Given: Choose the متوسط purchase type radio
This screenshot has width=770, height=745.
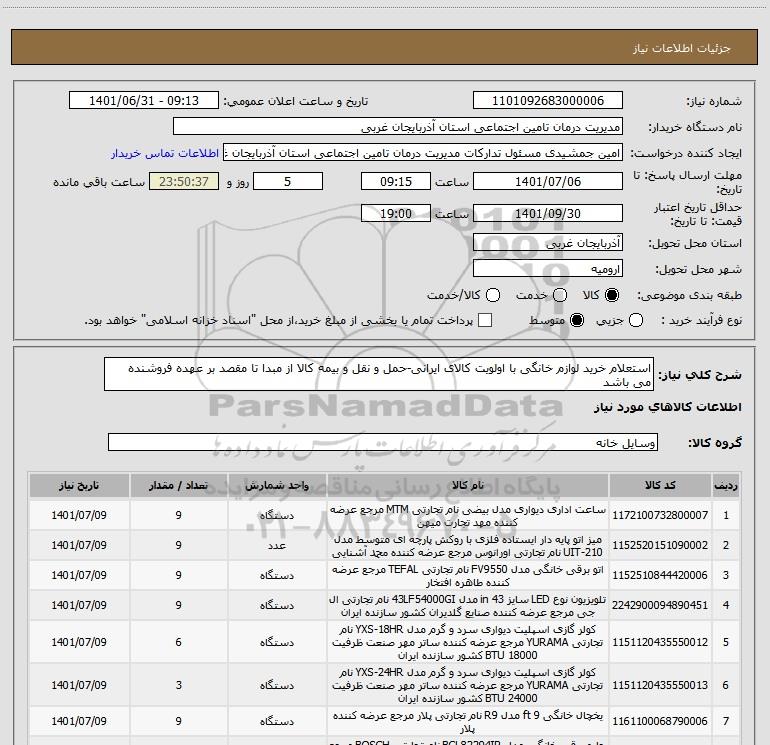Looking at the screenshot, I should click(x=577, y=321).
